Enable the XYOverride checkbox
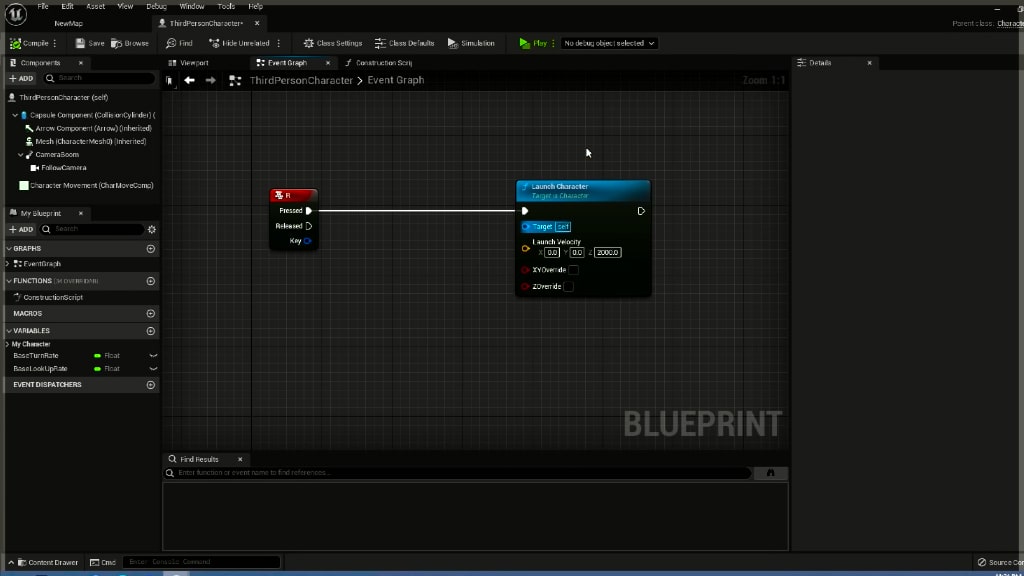 click(x=573, y=270)
